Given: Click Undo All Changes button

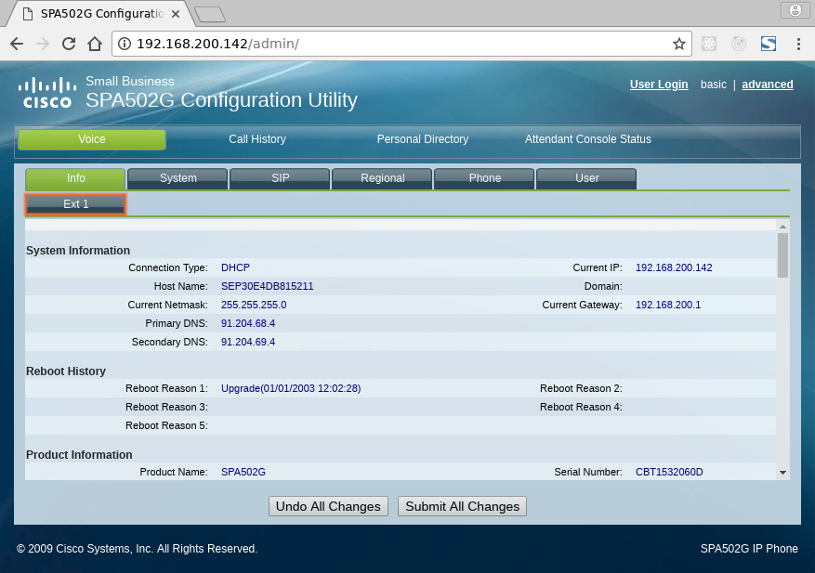Looking at the screenshot, I should point(328,506).
